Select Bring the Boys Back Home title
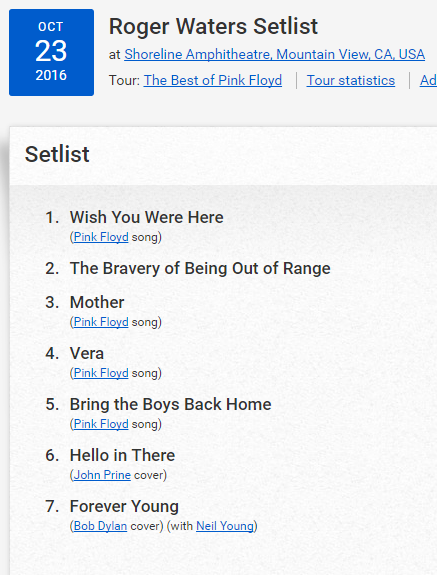 170,404
